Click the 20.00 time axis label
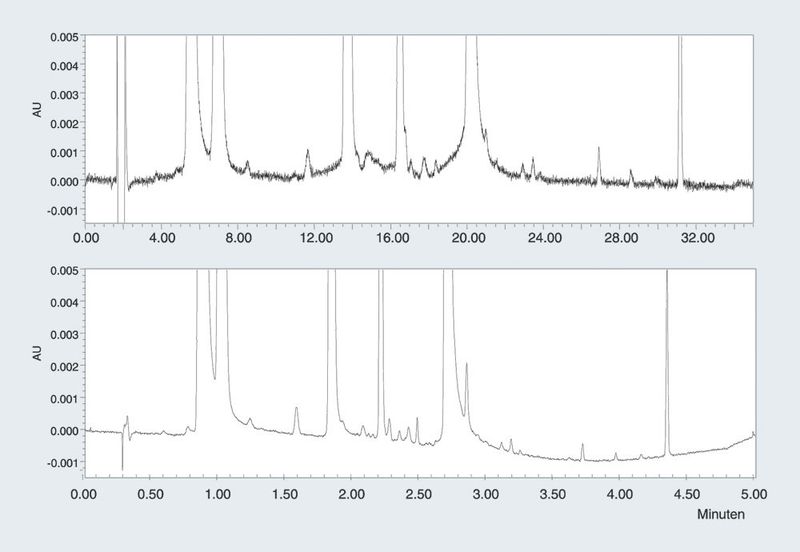The width and height of the screenshot is (800, 552). tap(469, 238)
